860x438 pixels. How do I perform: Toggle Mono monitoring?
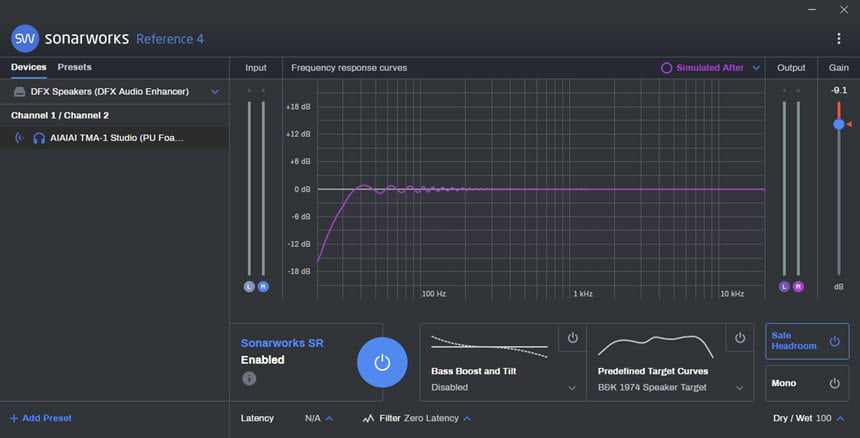pos(807,383)
